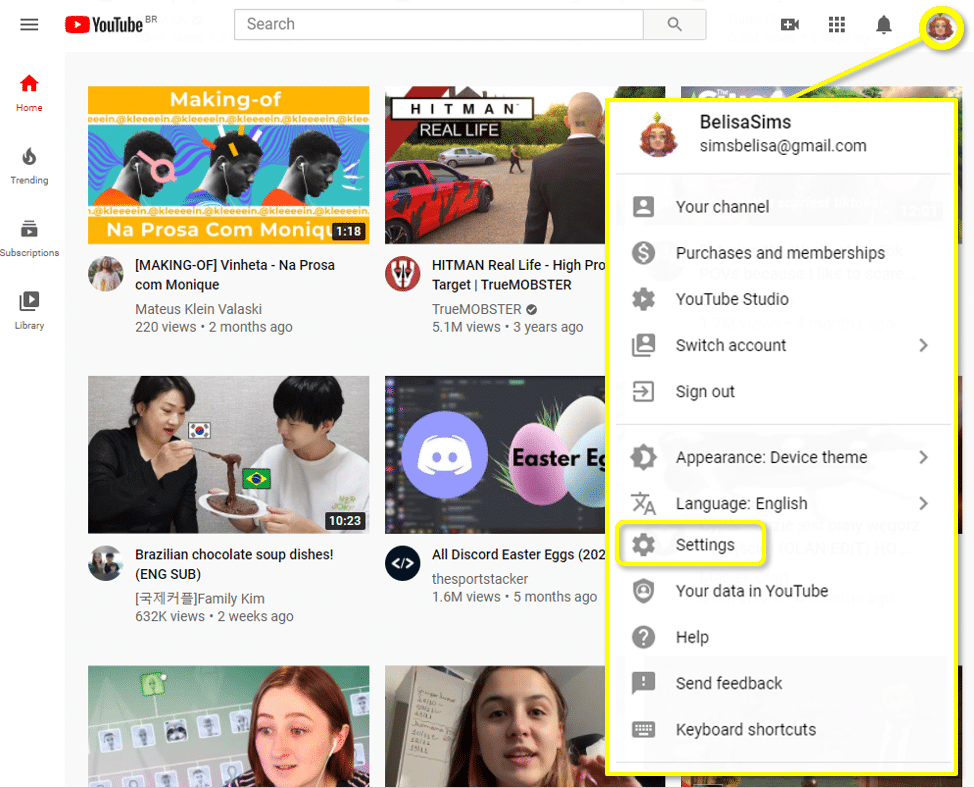Click the Sign out arrow icon
This screenshot has height=788, width=974.
pyautogui.click(x=643, y=391)
